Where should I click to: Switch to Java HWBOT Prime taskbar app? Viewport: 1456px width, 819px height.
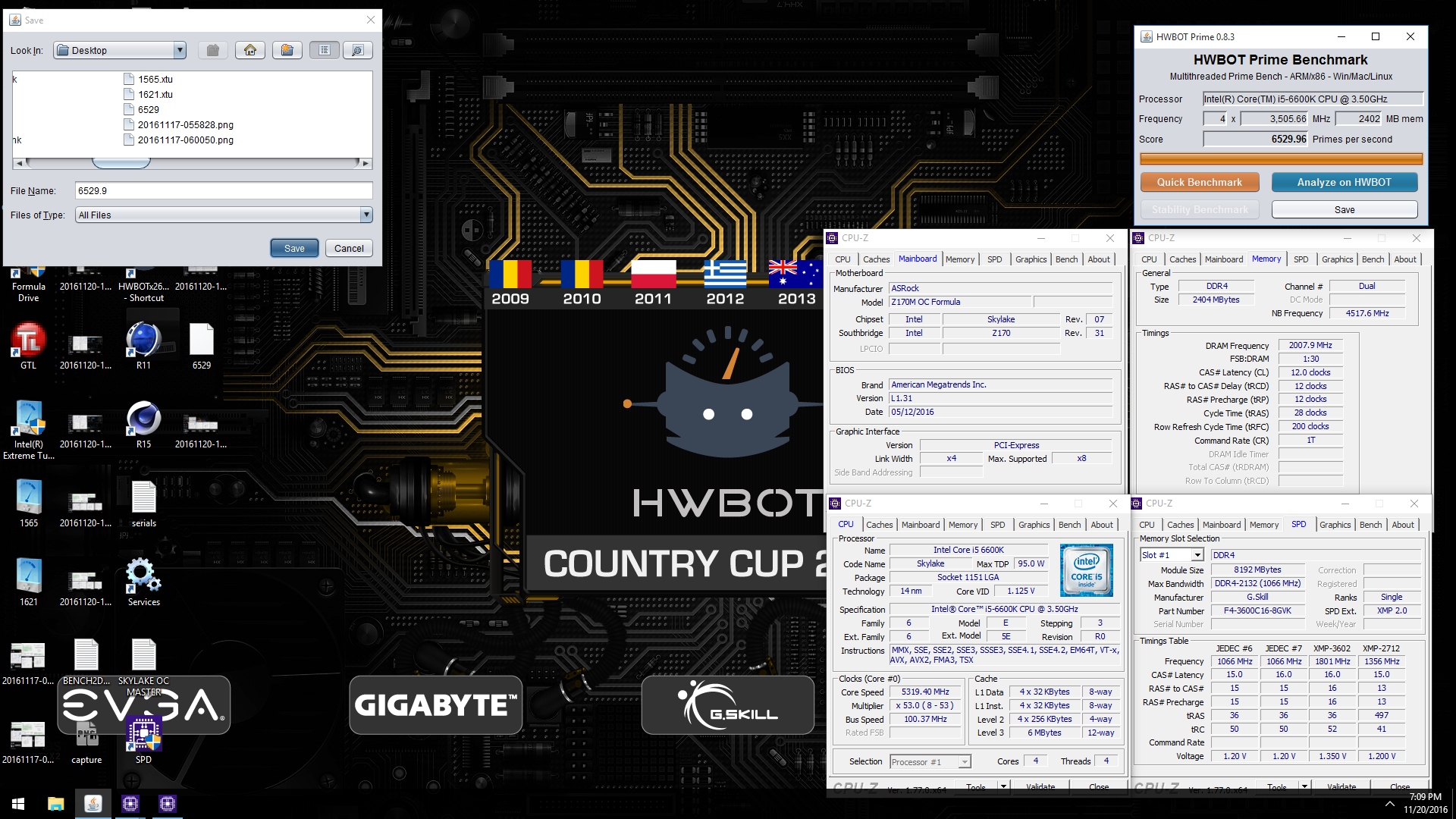[x=93, y=804]
